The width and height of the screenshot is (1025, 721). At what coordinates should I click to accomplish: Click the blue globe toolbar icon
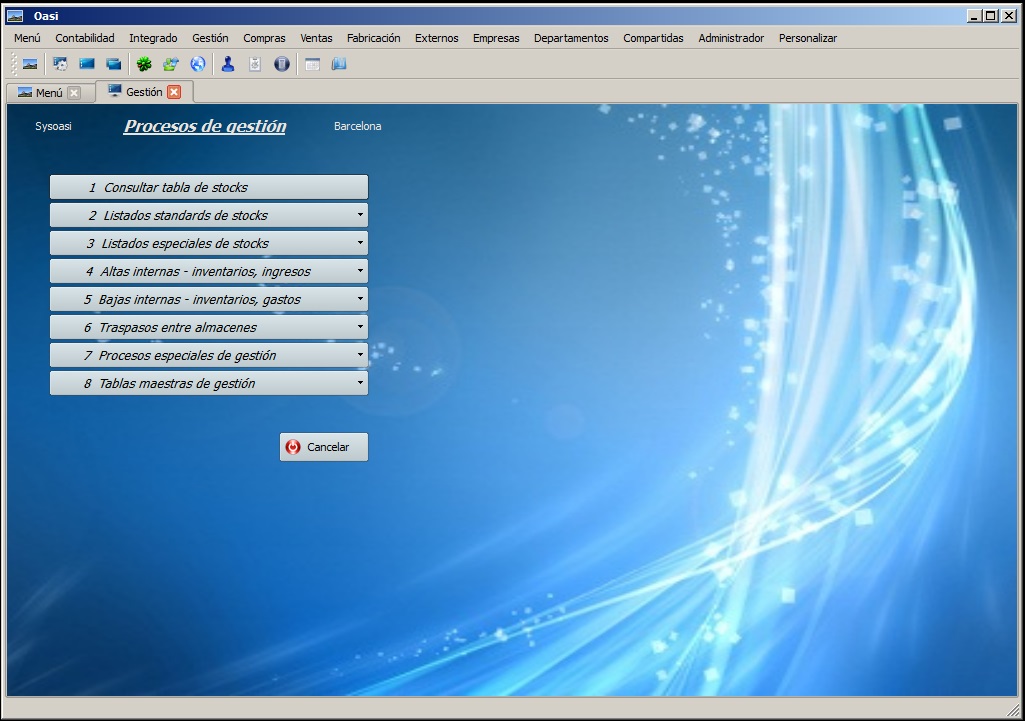click(197, 64)
